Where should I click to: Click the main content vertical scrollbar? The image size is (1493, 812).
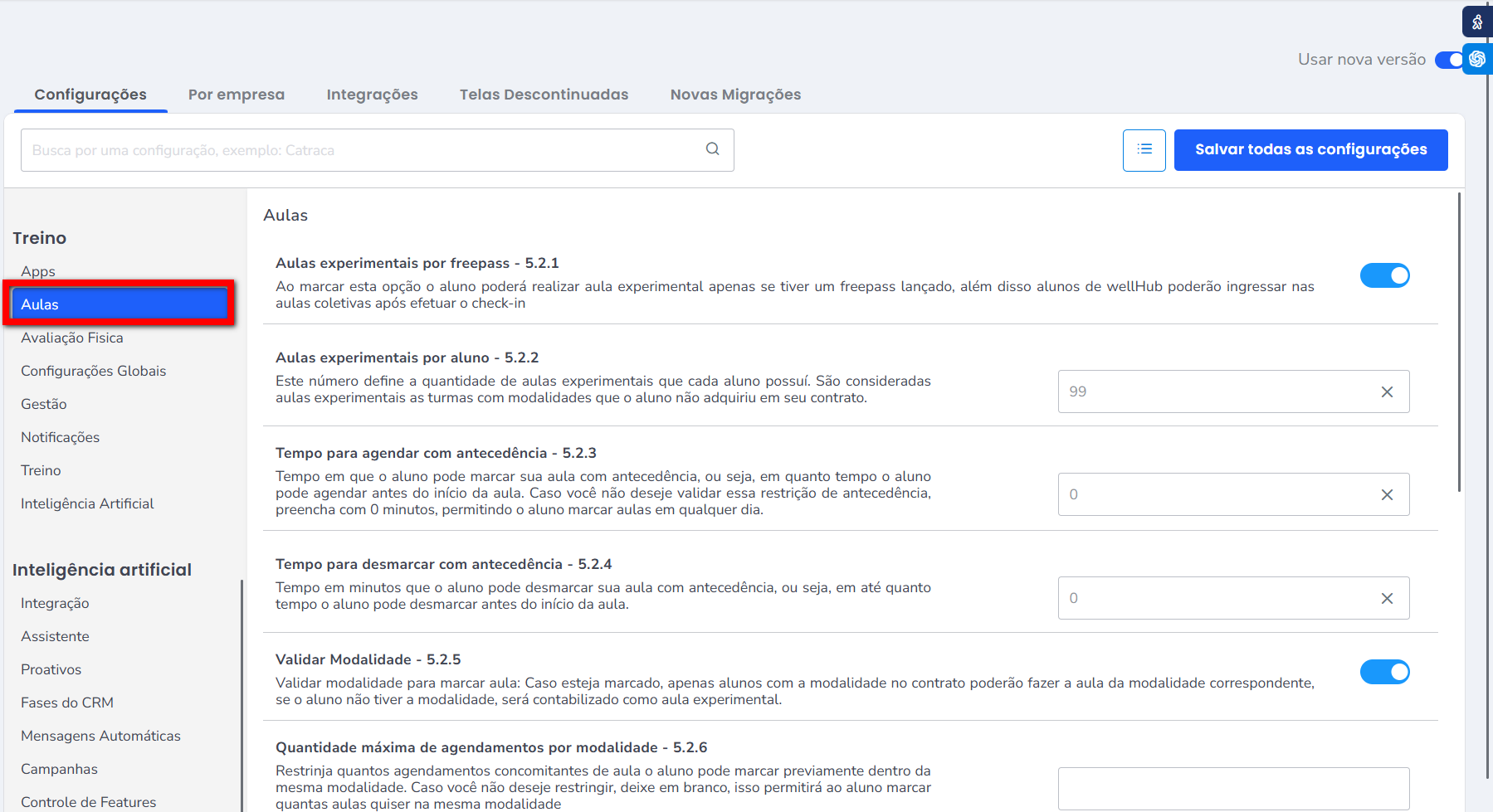1459,342
